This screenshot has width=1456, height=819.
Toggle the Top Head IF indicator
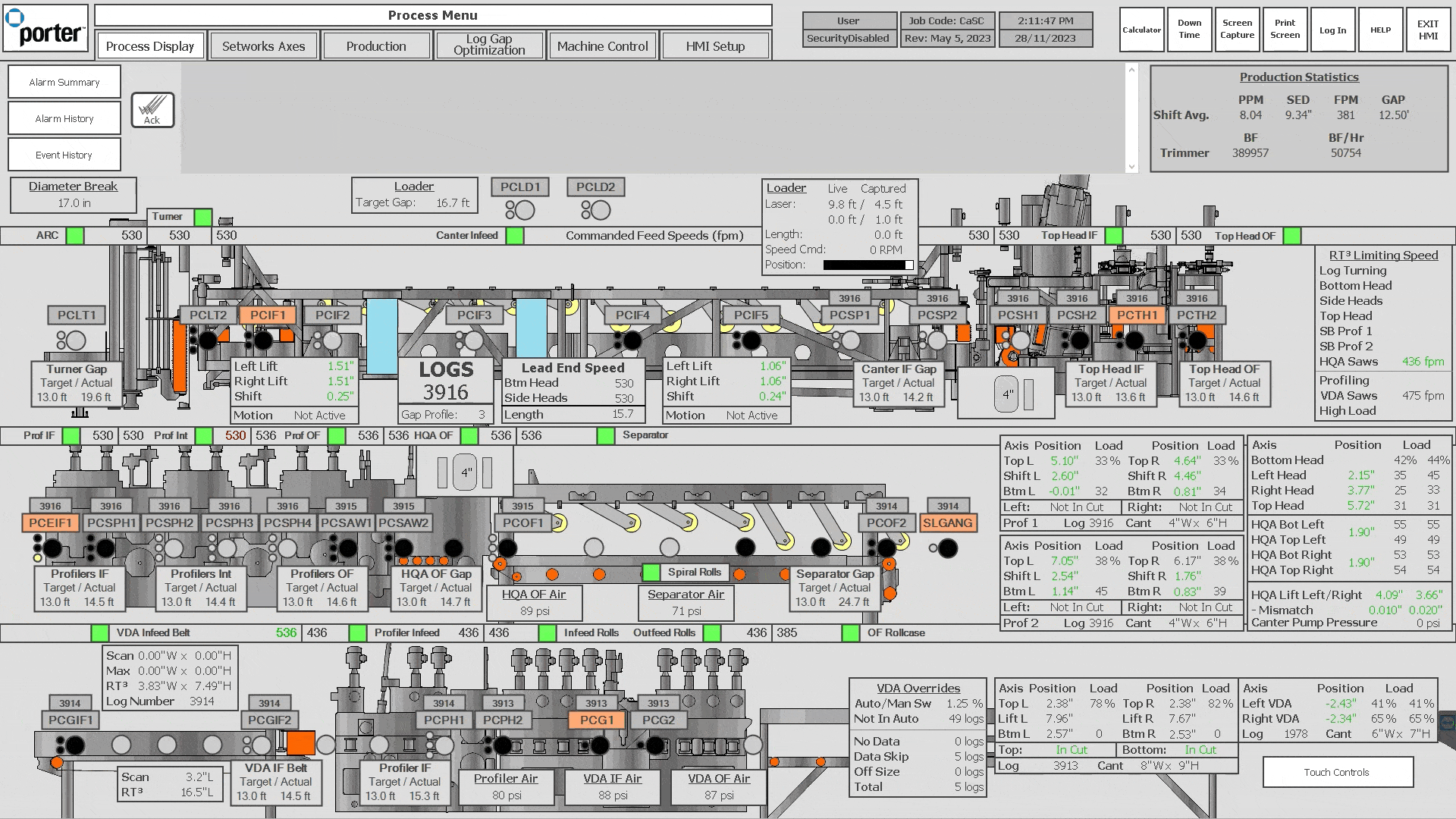1114,235
